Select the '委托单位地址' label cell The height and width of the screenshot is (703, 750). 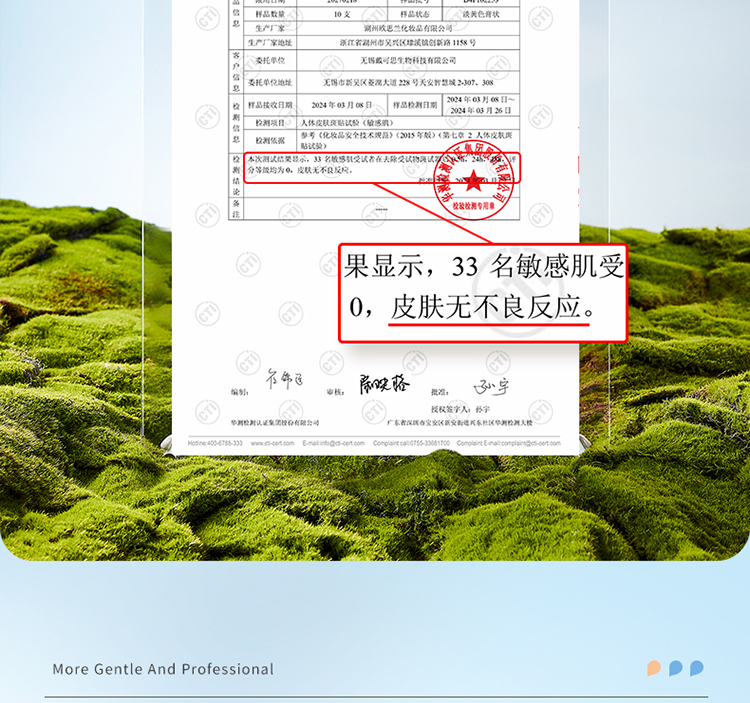tap(270, 83)
